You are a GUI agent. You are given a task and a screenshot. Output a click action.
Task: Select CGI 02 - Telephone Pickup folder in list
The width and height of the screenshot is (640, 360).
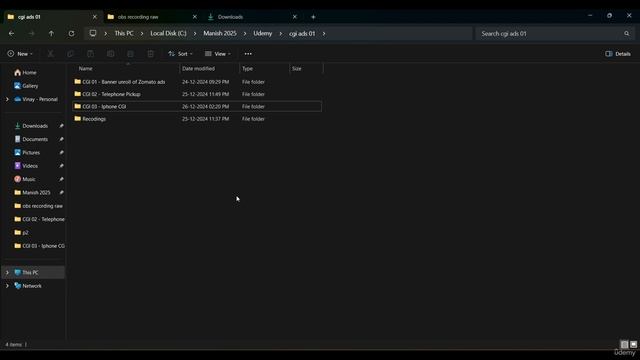coord(197,94)
